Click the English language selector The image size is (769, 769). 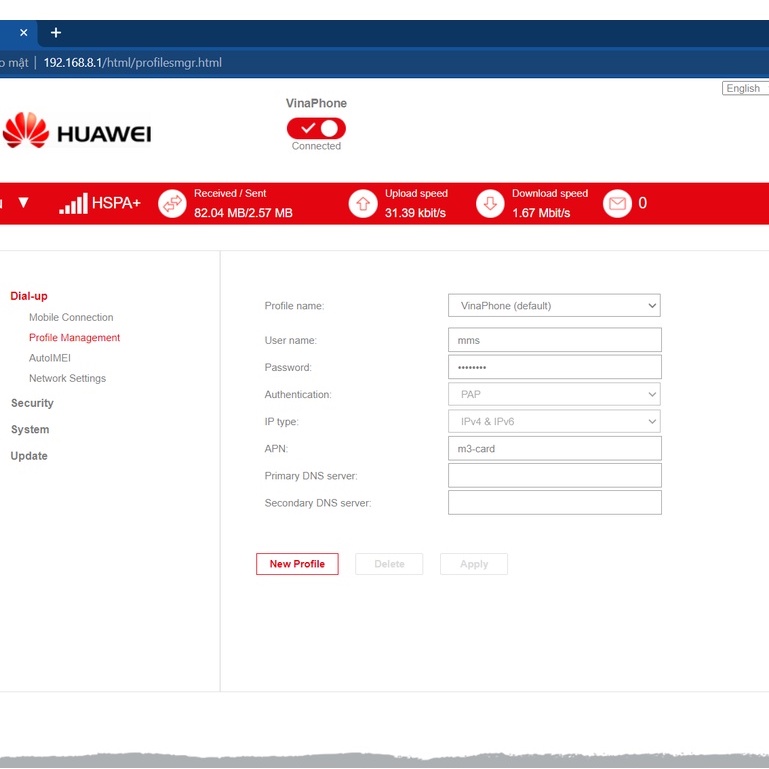pos(744,88)
